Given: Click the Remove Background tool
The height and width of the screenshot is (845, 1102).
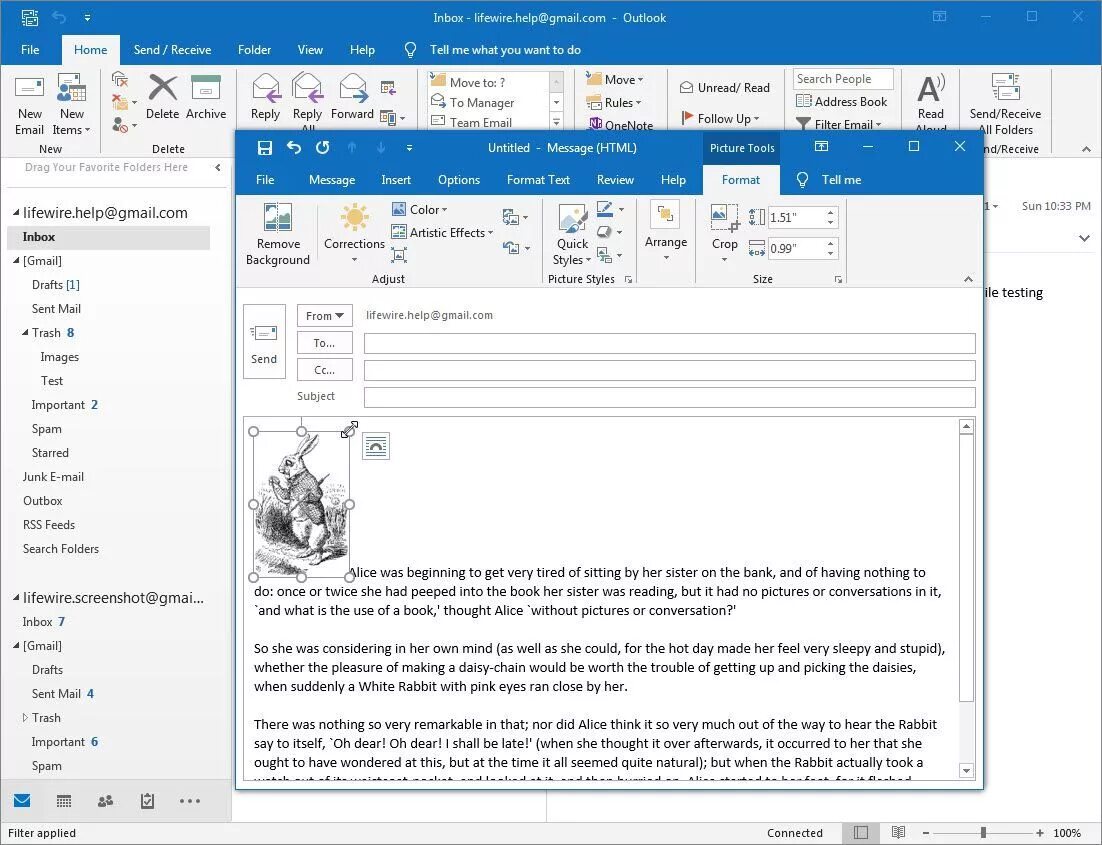Looking at the screenshot, I should pyautogui.click(x=278, y=234).
